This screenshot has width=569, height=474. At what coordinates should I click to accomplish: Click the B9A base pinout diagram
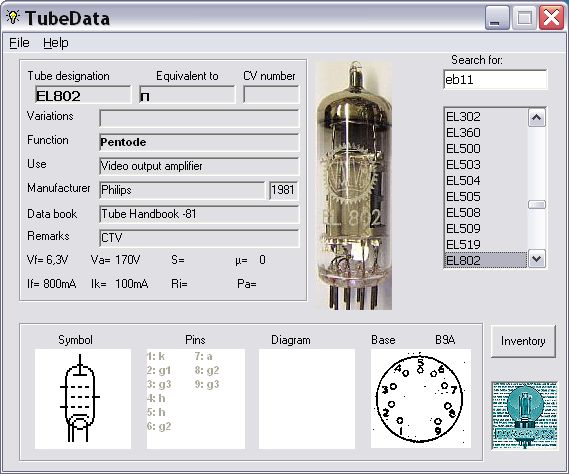pos(421,398)
